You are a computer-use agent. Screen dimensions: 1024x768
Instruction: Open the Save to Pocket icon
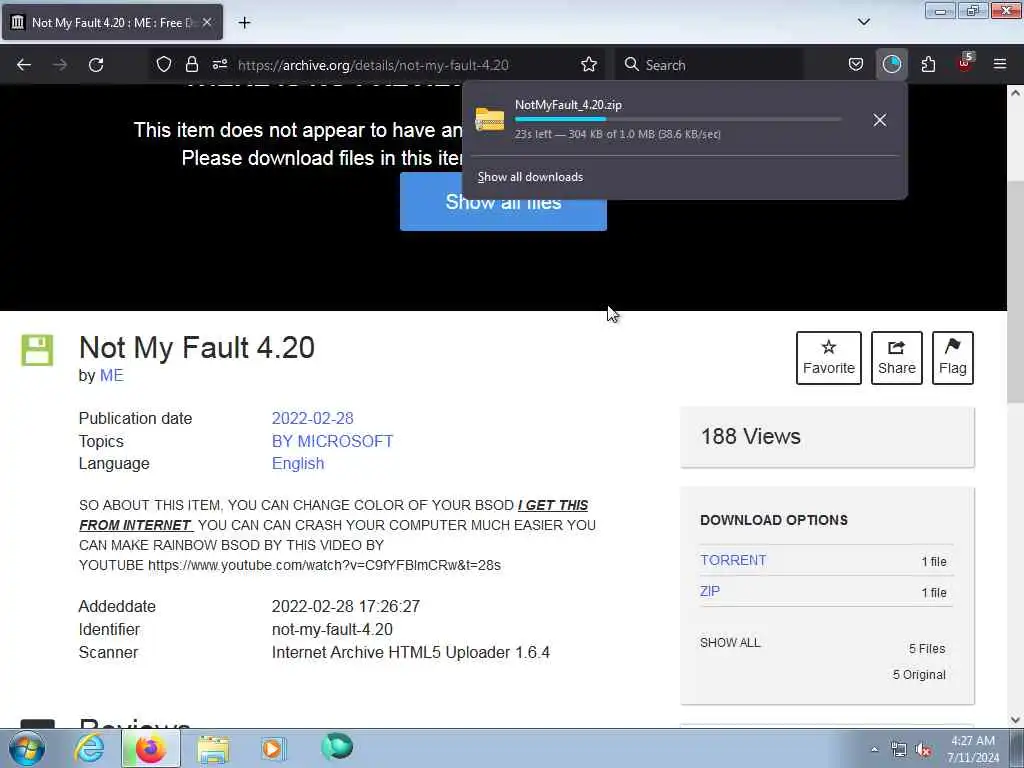point(856,65)
